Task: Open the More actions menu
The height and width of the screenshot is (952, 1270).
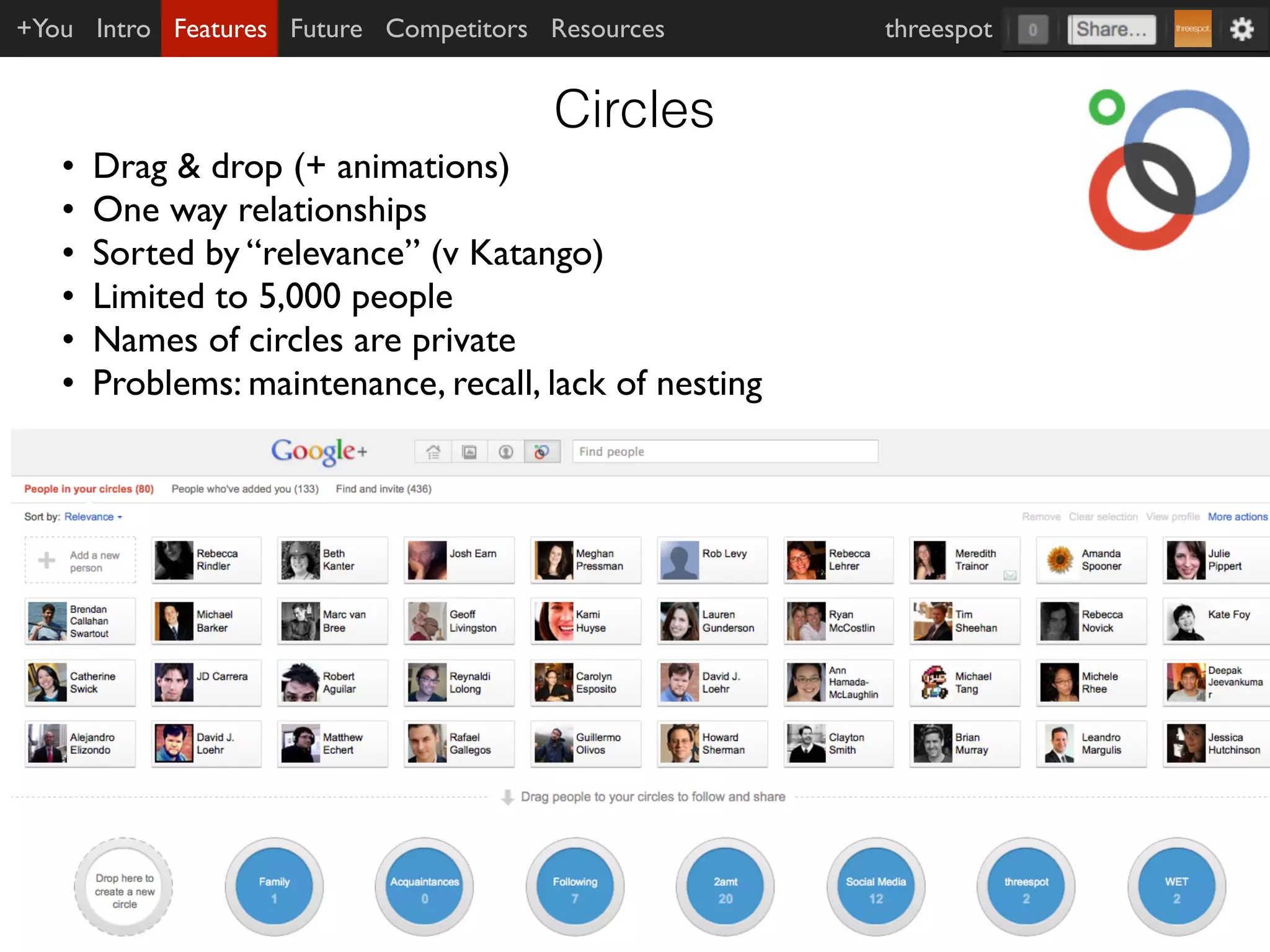Action: (1238, 517)
